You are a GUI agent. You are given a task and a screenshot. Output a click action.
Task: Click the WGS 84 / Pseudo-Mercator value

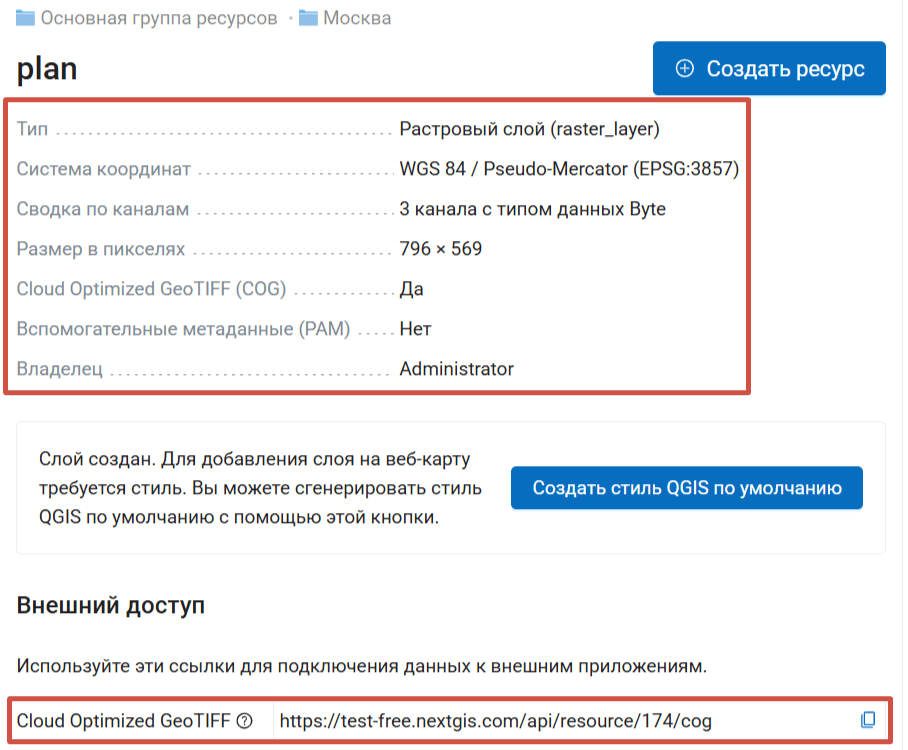tap(568, 169)
